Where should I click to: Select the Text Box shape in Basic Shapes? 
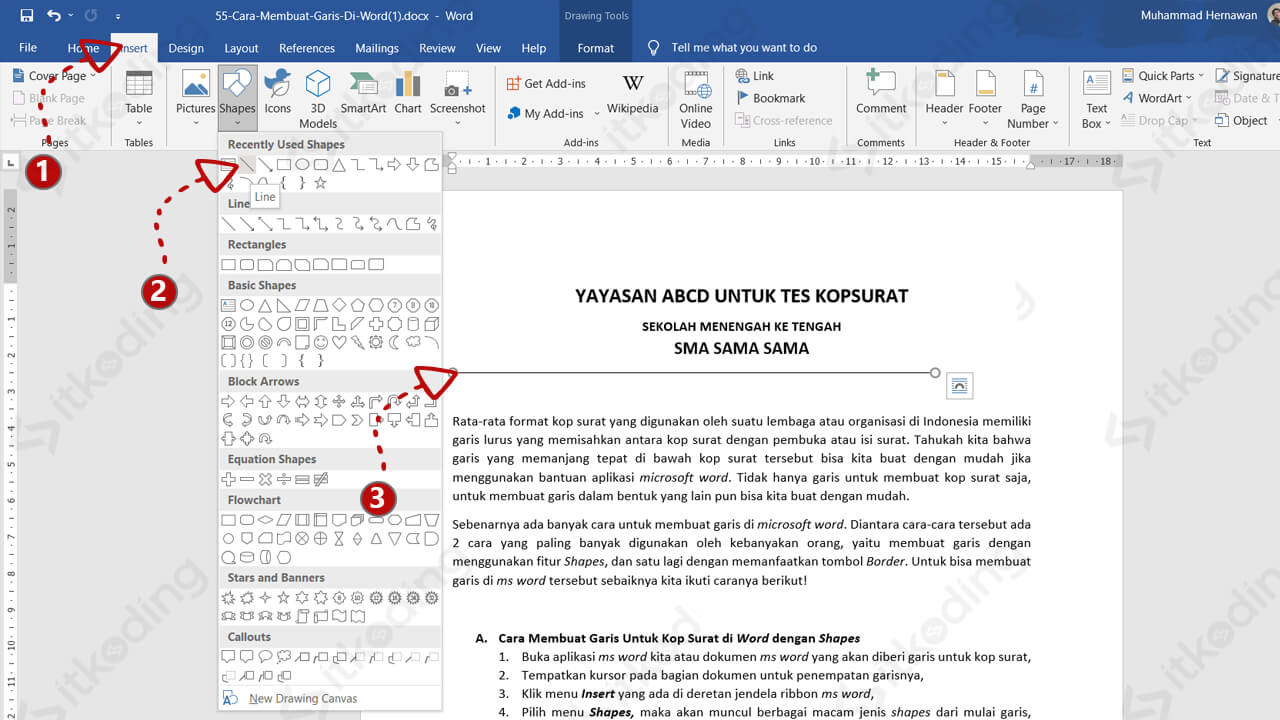228,305
